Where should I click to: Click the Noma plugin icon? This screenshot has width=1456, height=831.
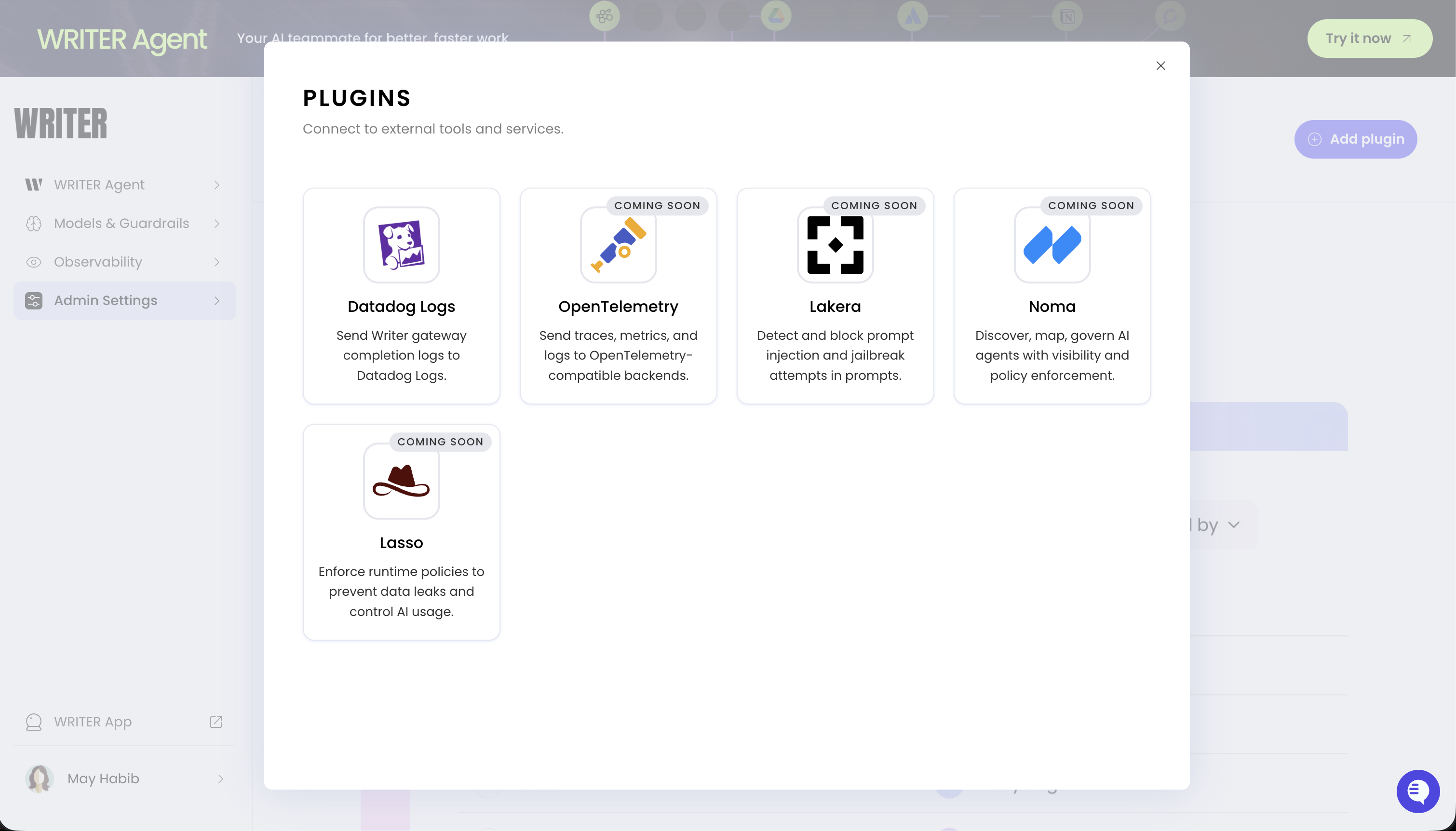[x=1052, y=244]
